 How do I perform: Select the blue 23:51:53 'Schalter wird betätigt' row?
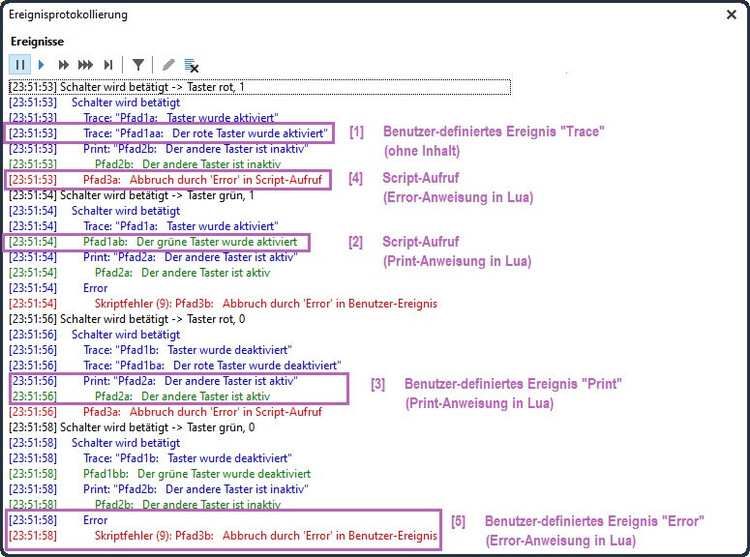94,102
